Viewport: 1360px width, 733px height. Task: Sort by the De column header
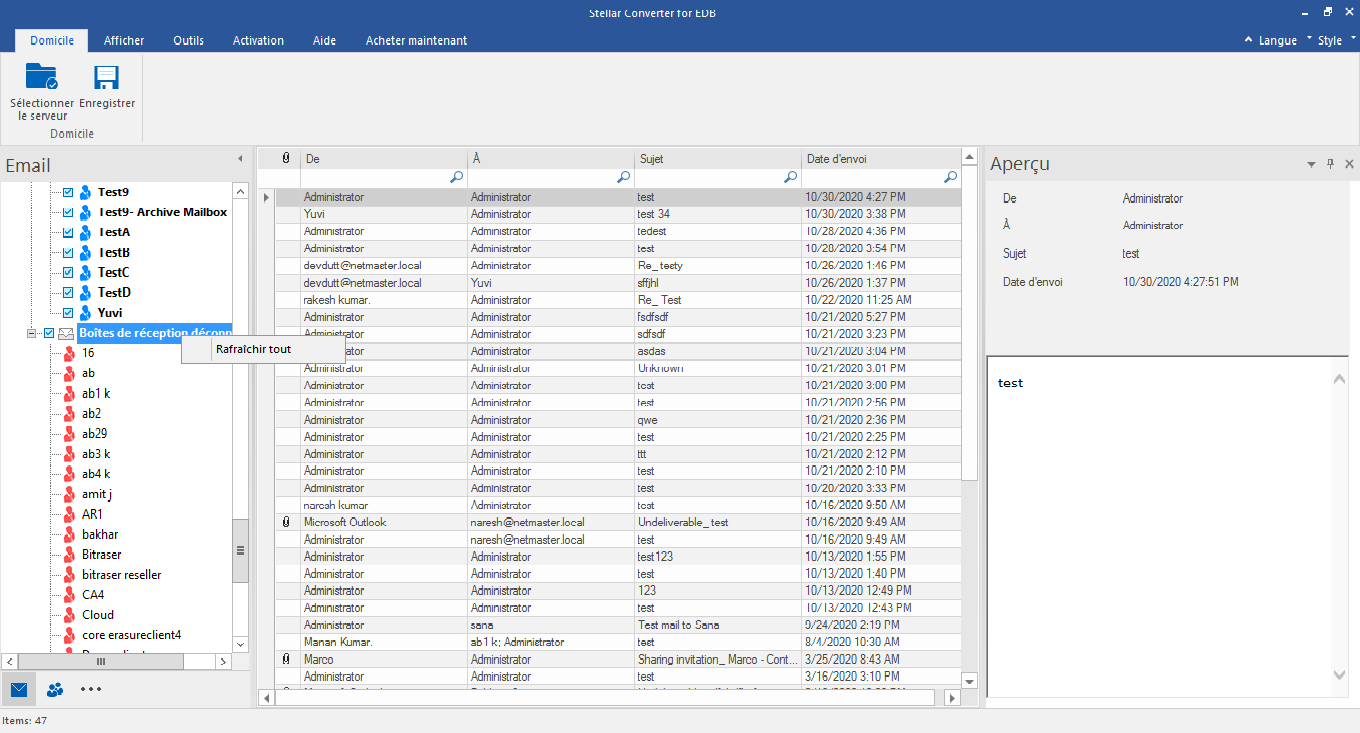(x=383, y=158)
